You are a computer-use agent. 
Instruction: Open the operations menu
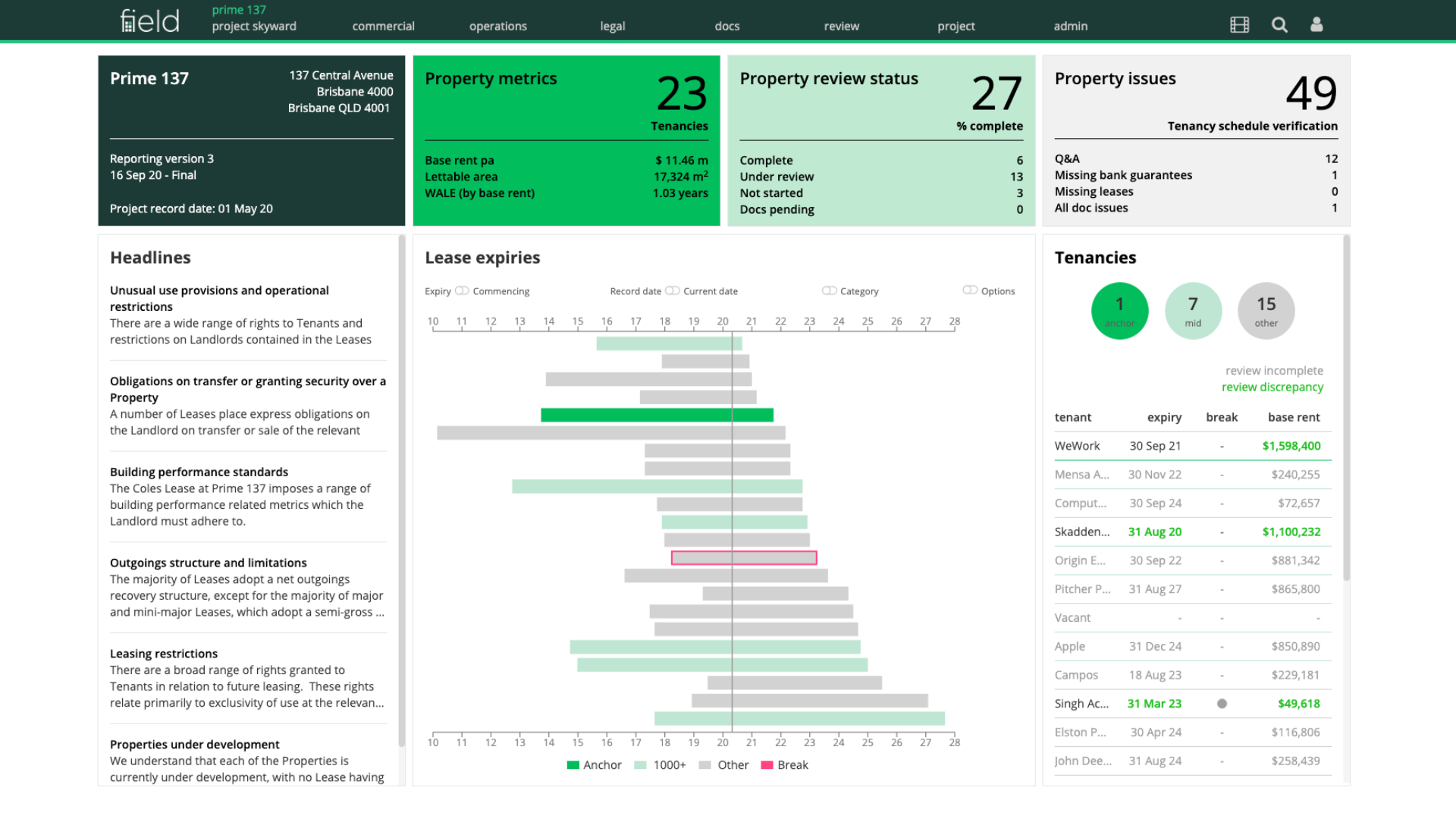[x=497, y=26]
